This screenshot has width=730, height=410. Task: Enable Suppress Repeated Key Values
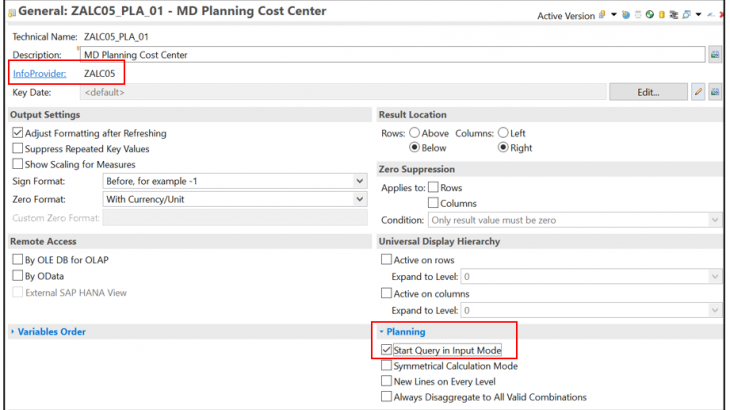pyautogui.click(x=17, y=149)
